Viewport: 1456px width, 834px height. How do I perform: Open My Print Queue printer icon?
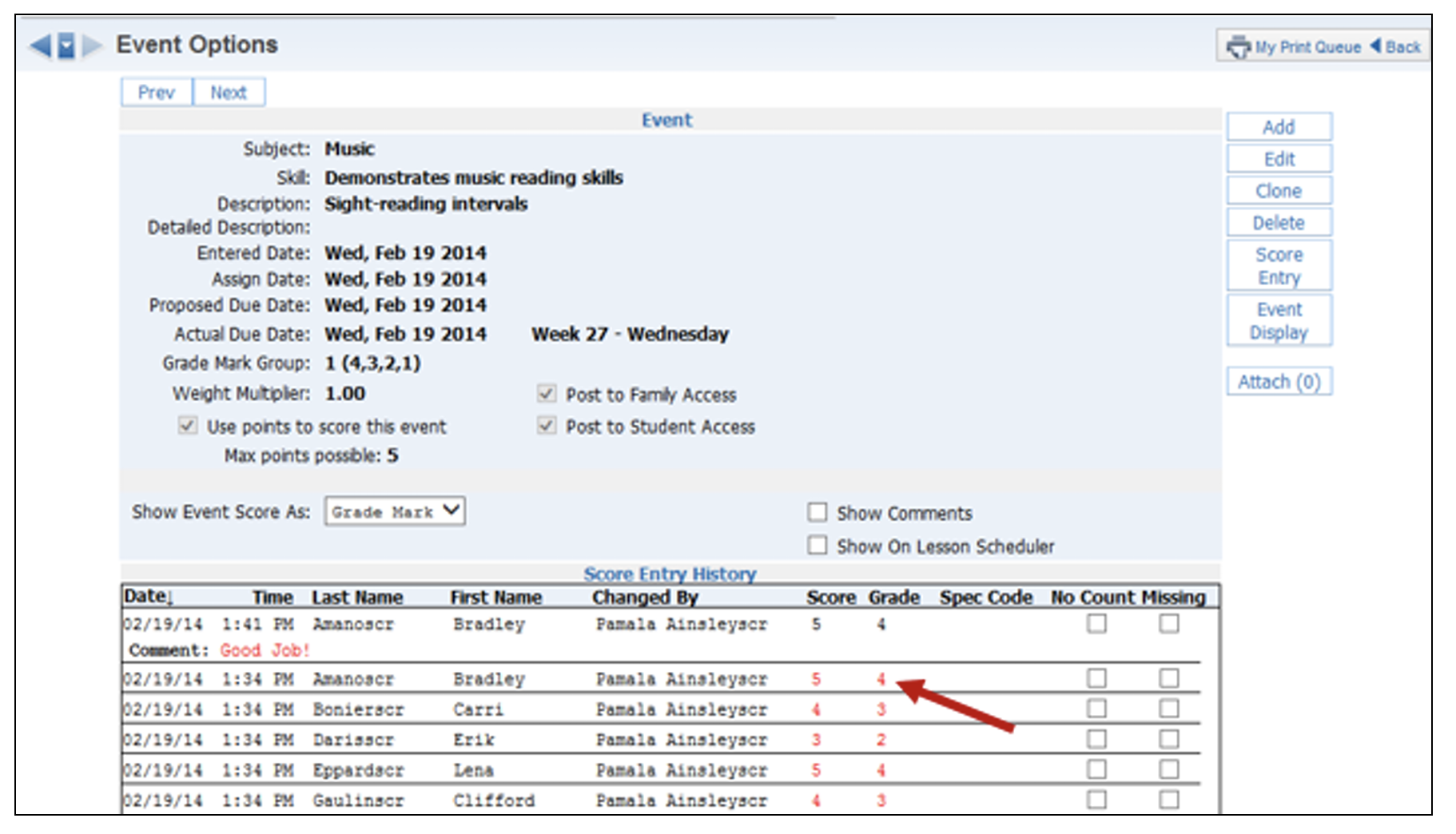(1238, 47)
